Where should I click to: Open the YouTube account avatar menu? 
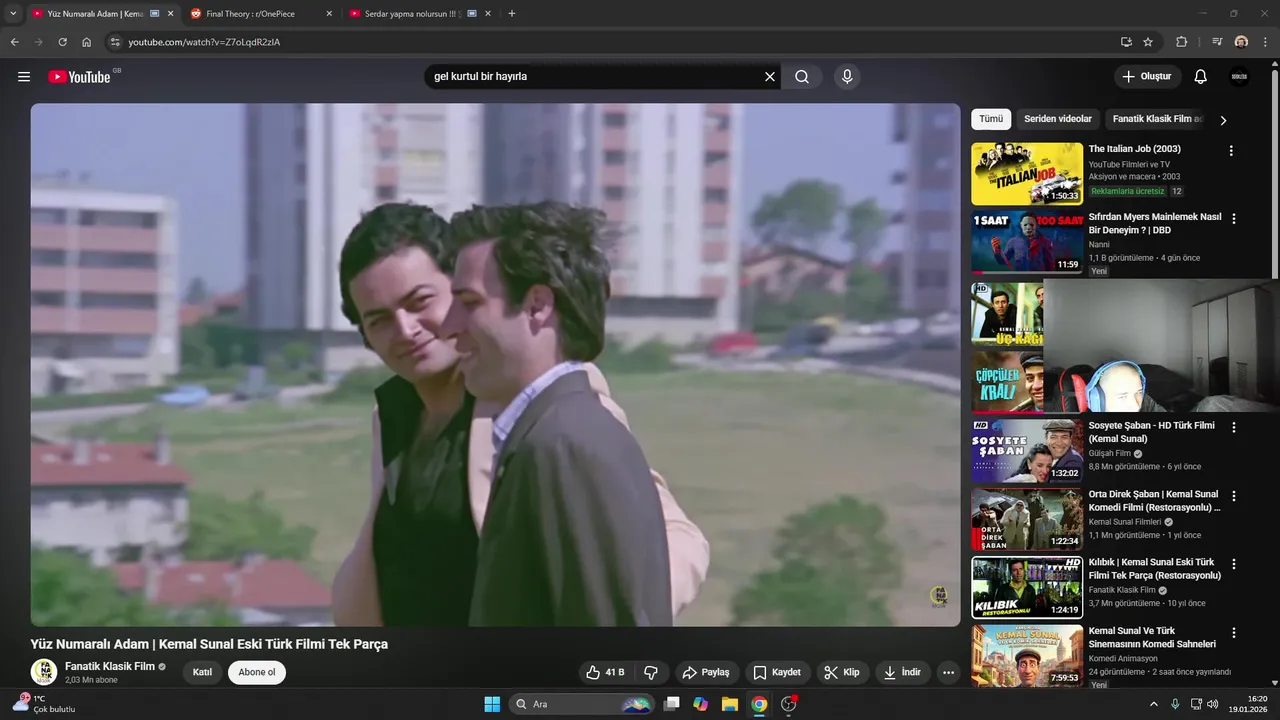(x=1239, y=77)
